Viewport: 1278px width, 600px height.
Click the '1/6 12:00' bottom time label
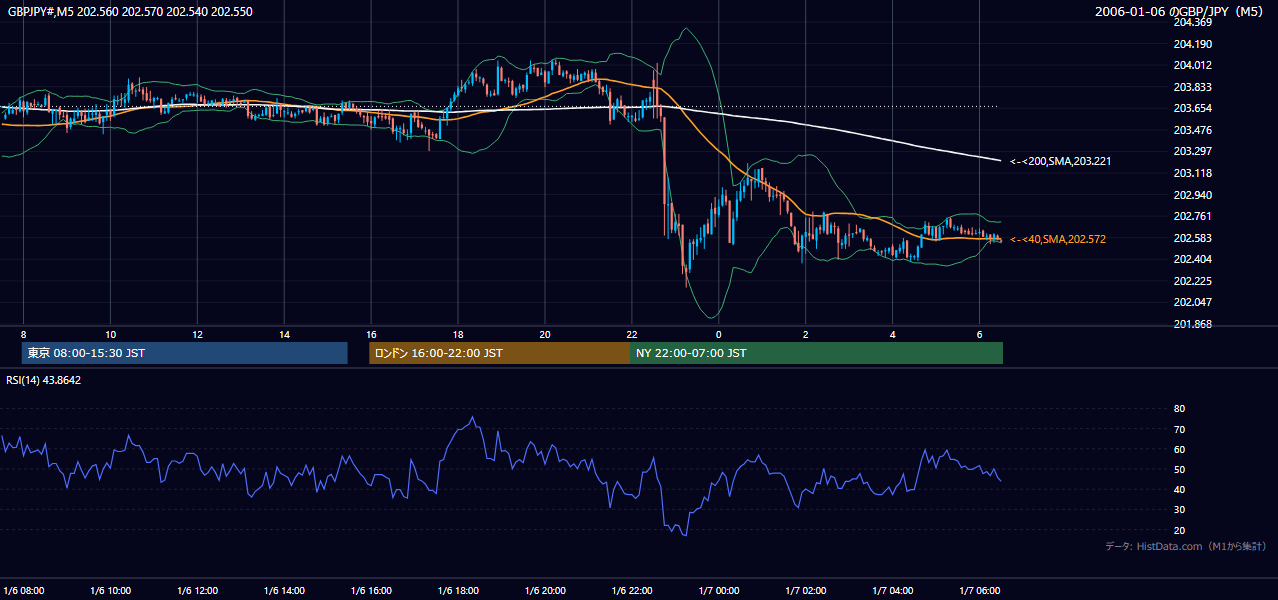pyautogui.click(x=198, y=590)
